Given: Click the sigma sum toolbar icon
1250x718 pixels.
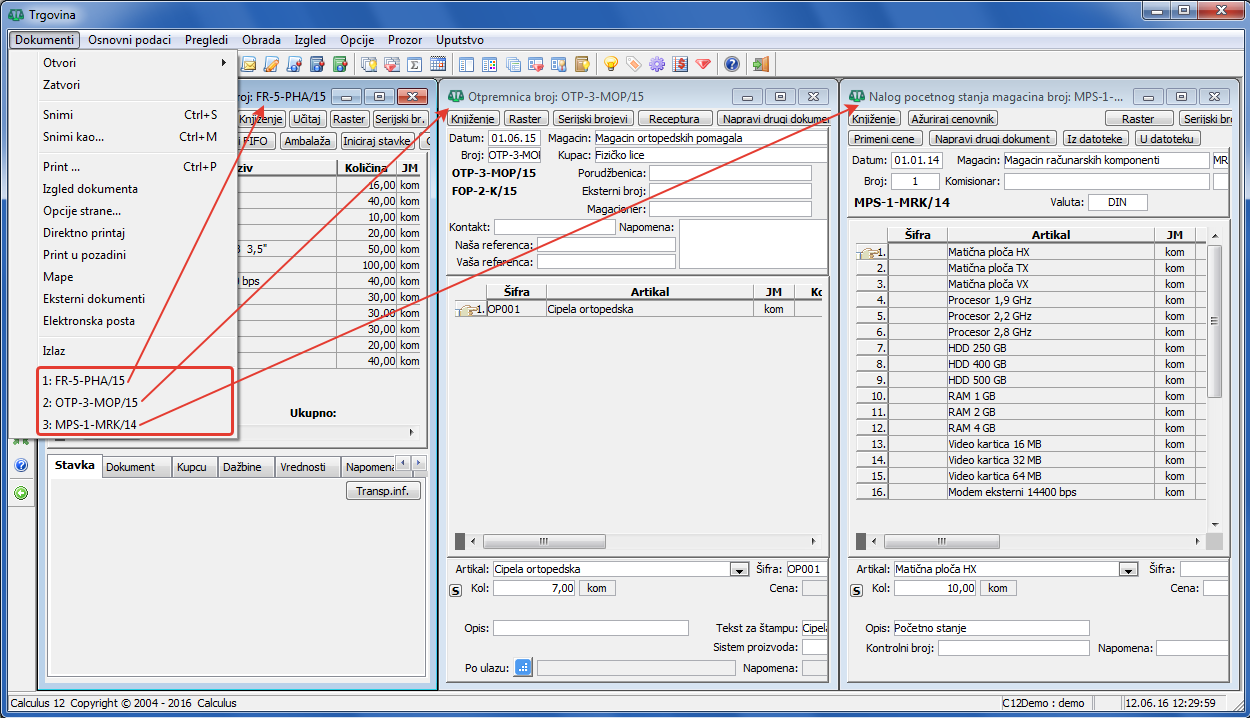Looking at the screenshot, I should (413, 64).
